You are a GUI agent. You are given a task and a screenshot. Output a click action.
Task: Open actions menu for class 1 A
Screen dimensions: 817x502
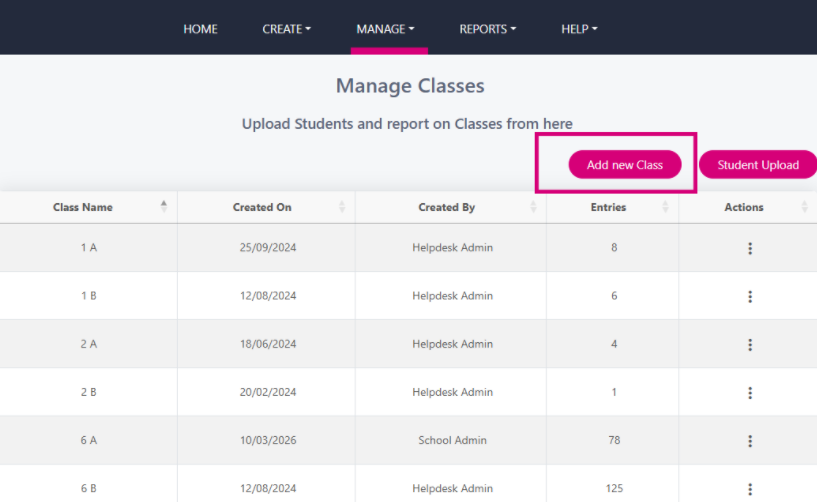[x=750, y=248]
